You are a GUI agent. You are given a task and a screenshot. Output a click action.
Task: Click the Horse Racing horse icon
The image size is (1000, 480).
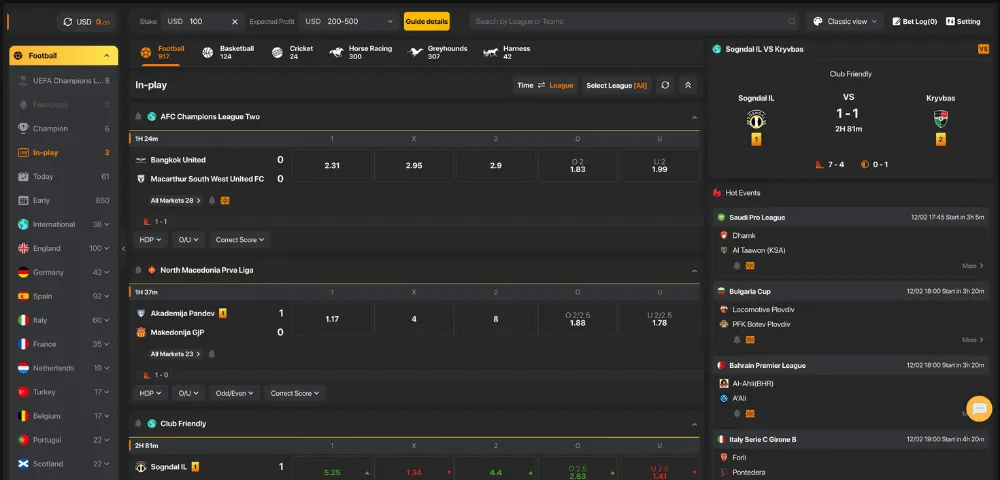(x=334, y=52)
